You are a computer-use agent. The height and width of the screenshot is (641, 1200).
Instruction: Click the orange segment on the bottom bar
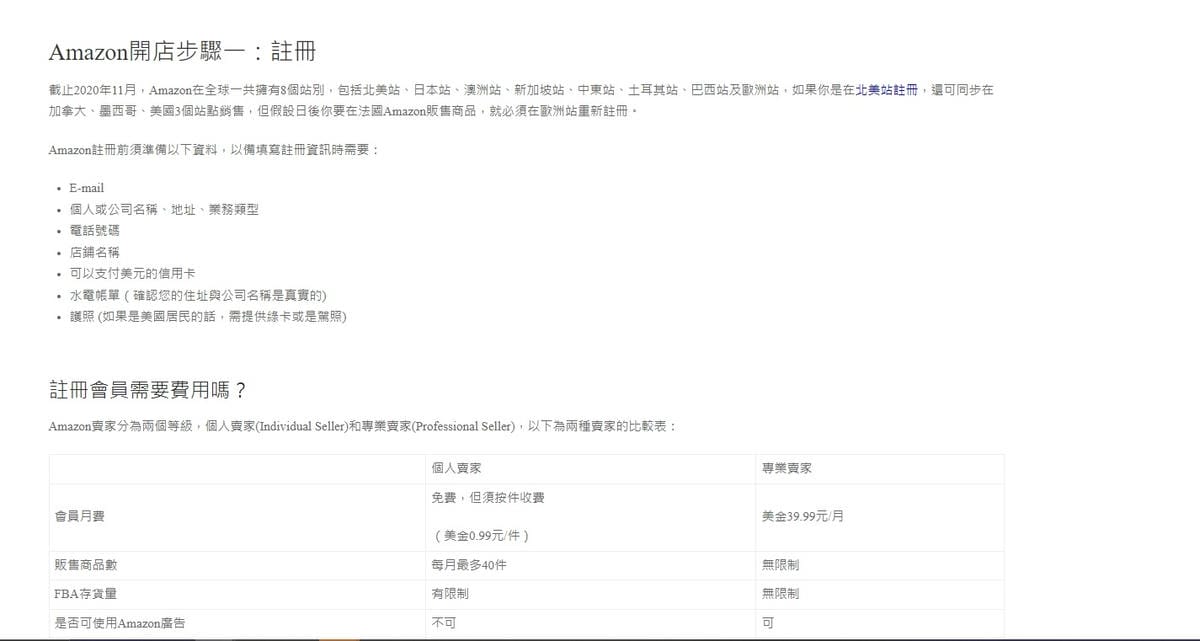coord(338,638)
